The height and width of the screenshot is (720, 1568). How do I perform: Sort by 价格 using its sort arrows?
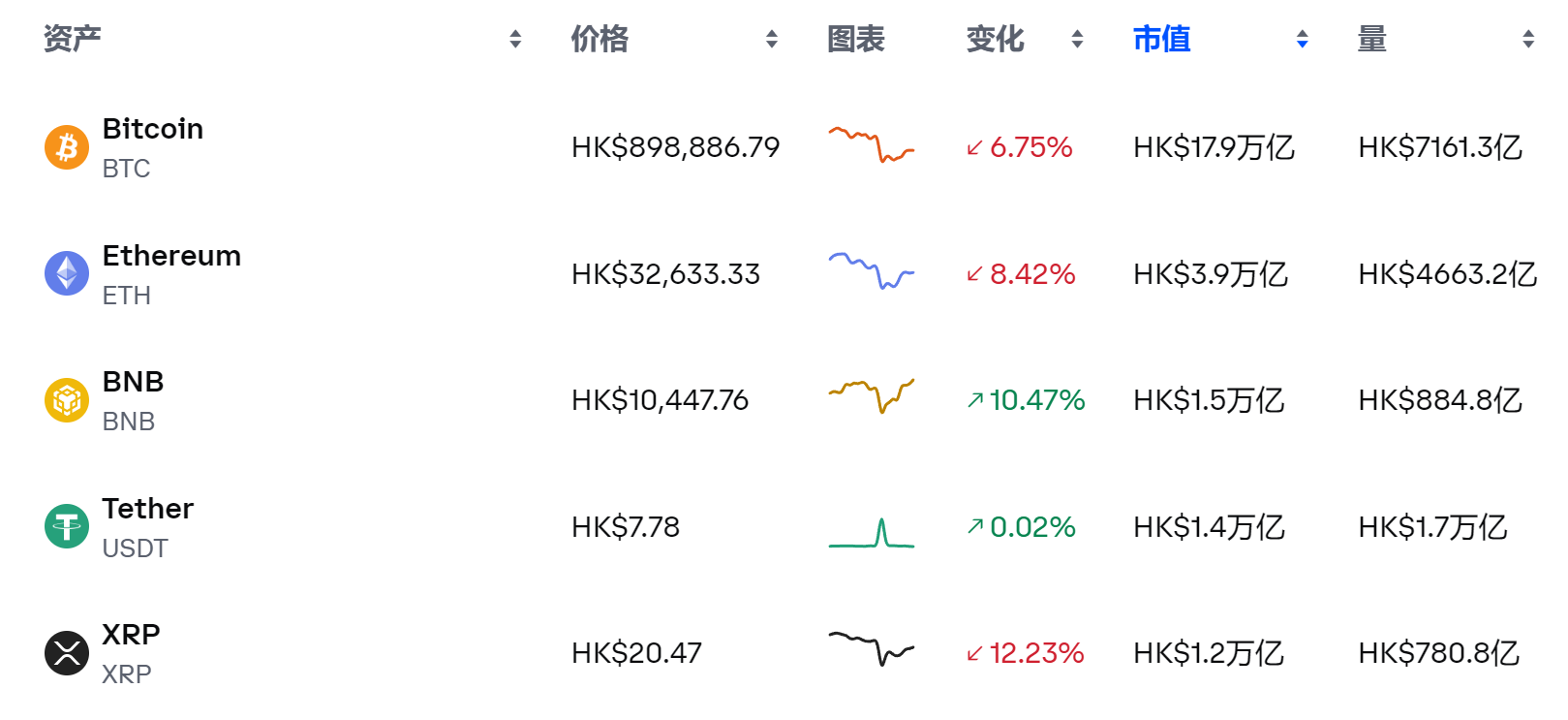[772, 39]
